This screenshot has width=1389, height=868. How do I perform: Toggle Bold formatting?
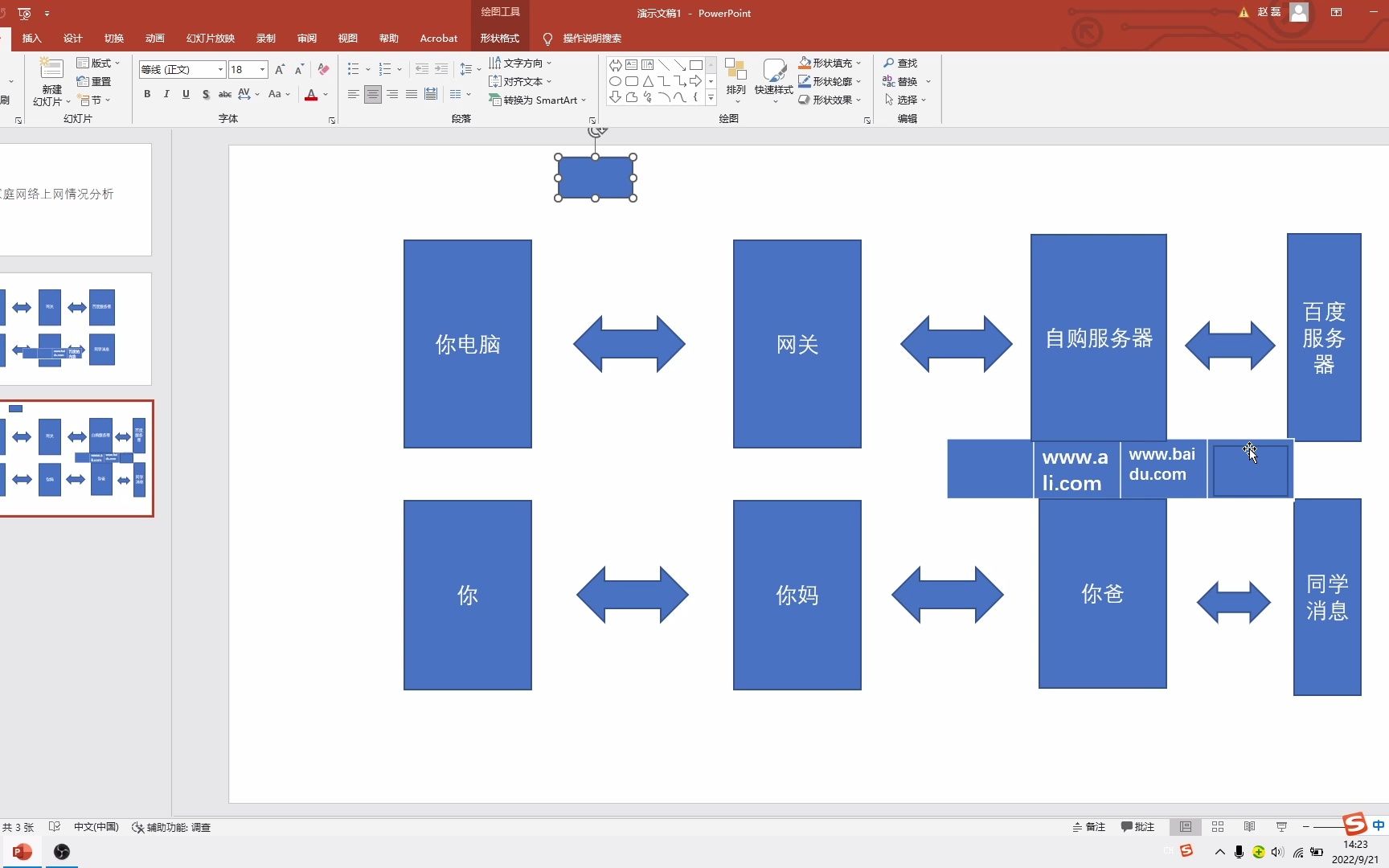(147, 94)
